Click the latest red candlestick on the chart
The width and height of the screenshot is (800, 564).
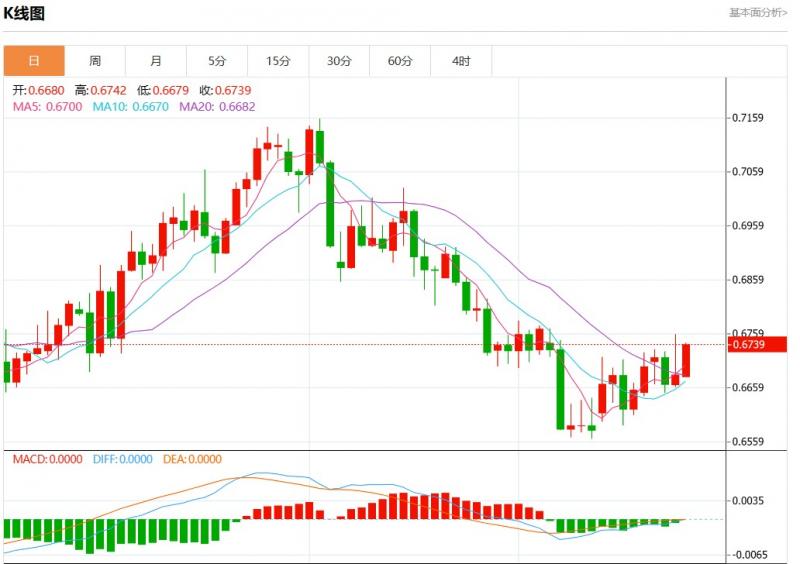686,360
